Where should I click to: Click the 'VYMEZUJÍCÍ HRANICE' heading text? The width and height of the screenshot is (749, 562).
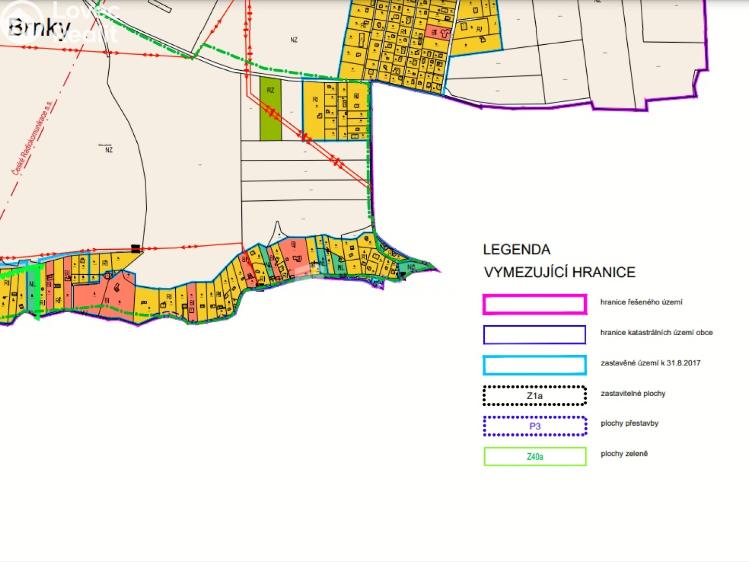559,272
